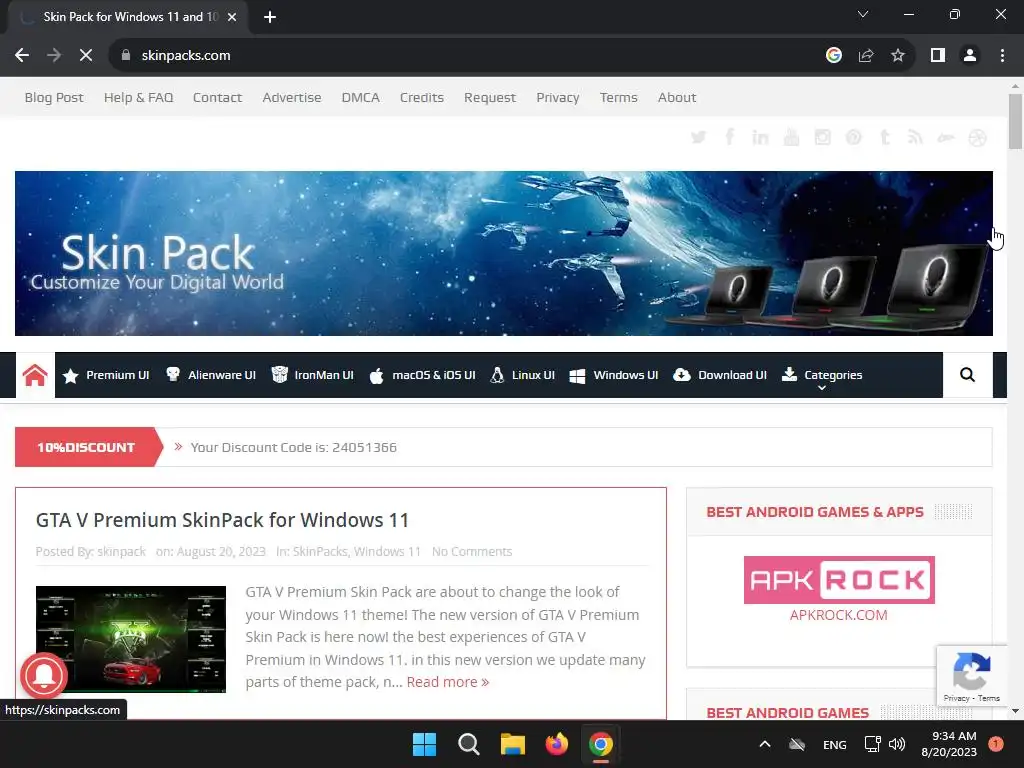Viewport: 1024px width, 768px height.
Task: Click the red notification bell icon
Action: [44, 675]
